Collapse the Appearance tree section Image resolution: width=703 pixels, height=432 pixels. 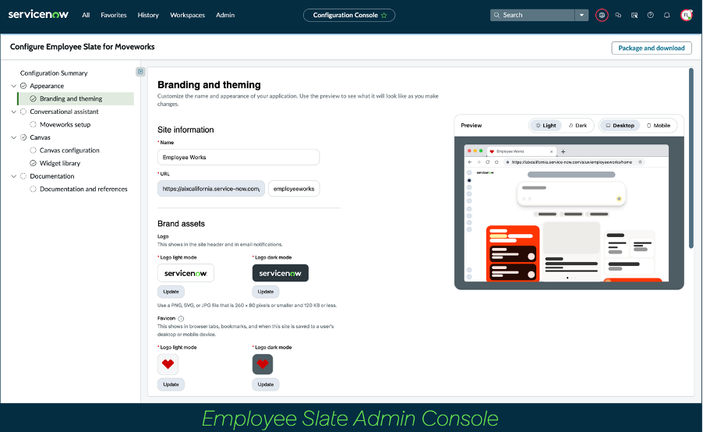(x=13, y=86)
